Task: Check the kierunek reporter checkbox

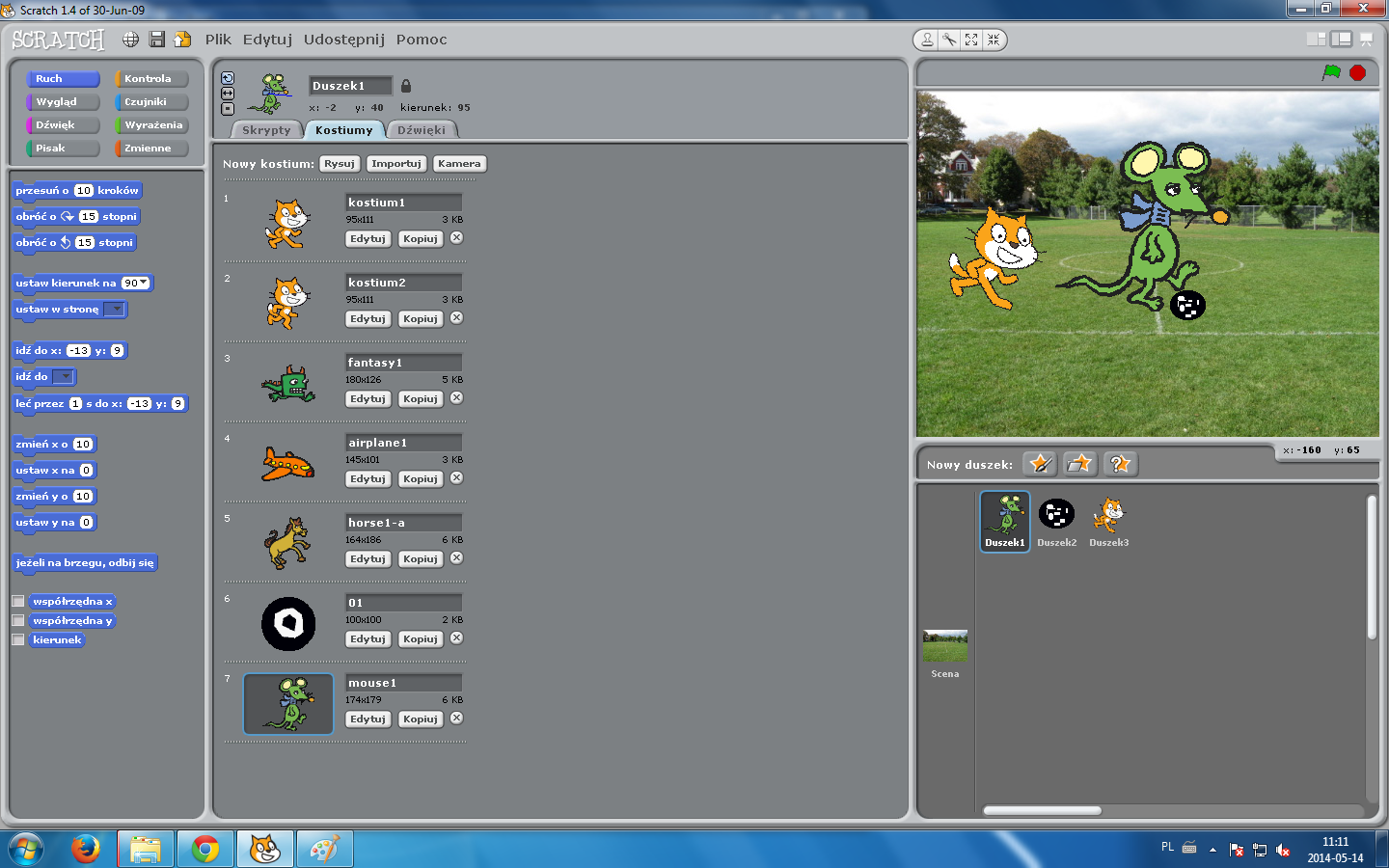Action: (x=17, y=639)
